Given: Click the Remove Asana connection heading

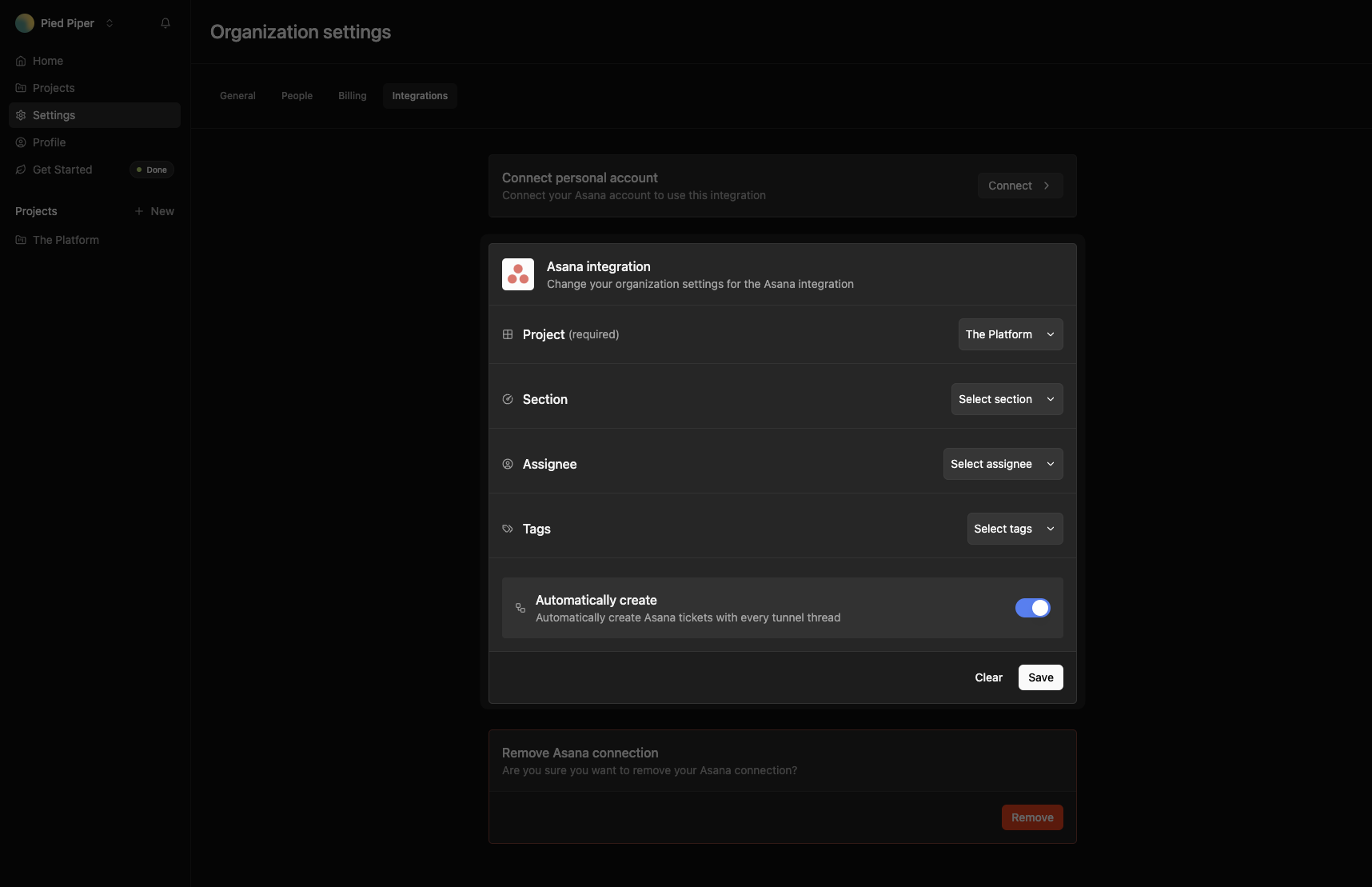Looking at the screenshot, I should [x=580, y=753].
